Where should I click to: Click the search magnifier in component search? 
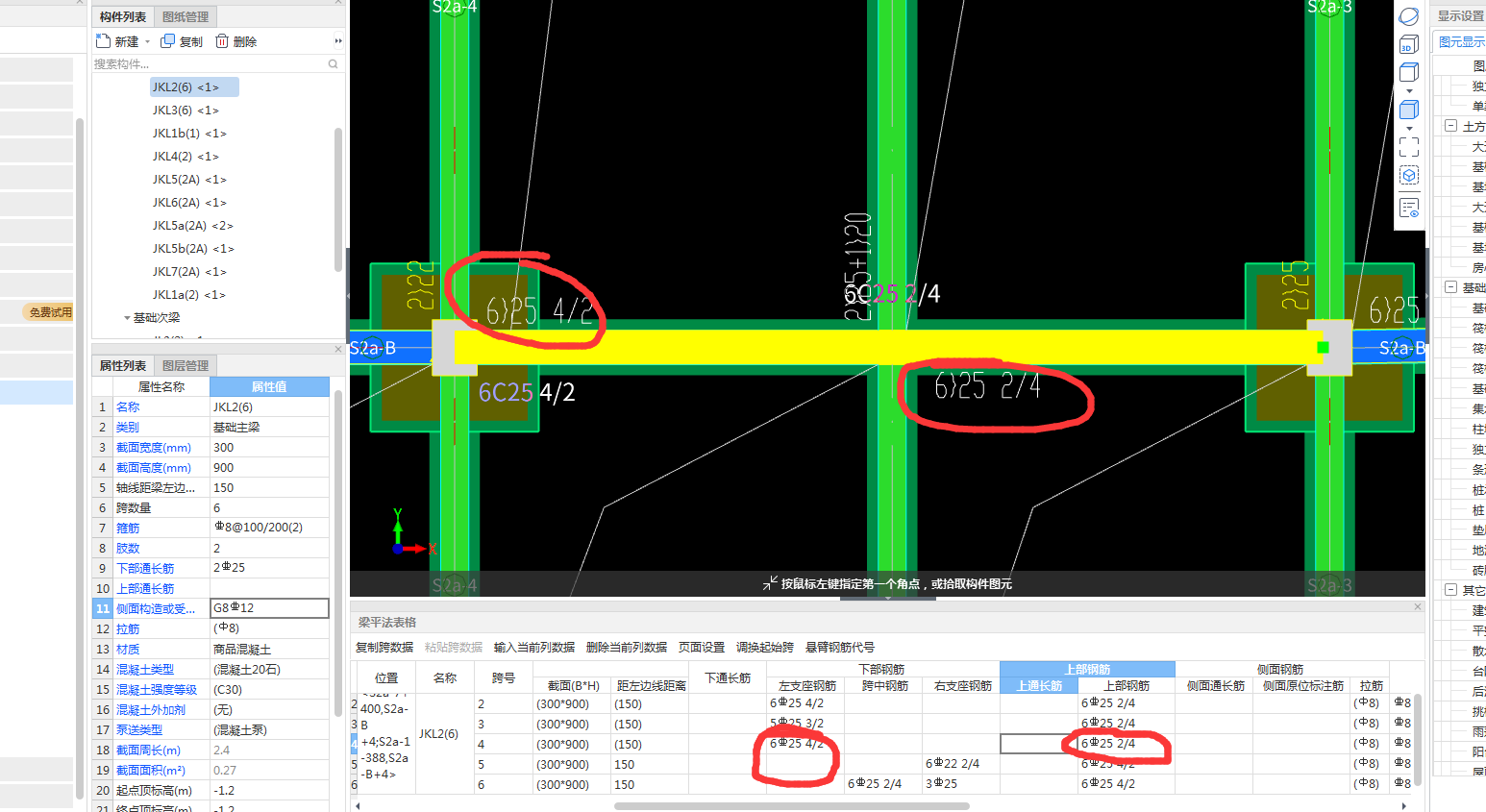(x=334, y=64)
